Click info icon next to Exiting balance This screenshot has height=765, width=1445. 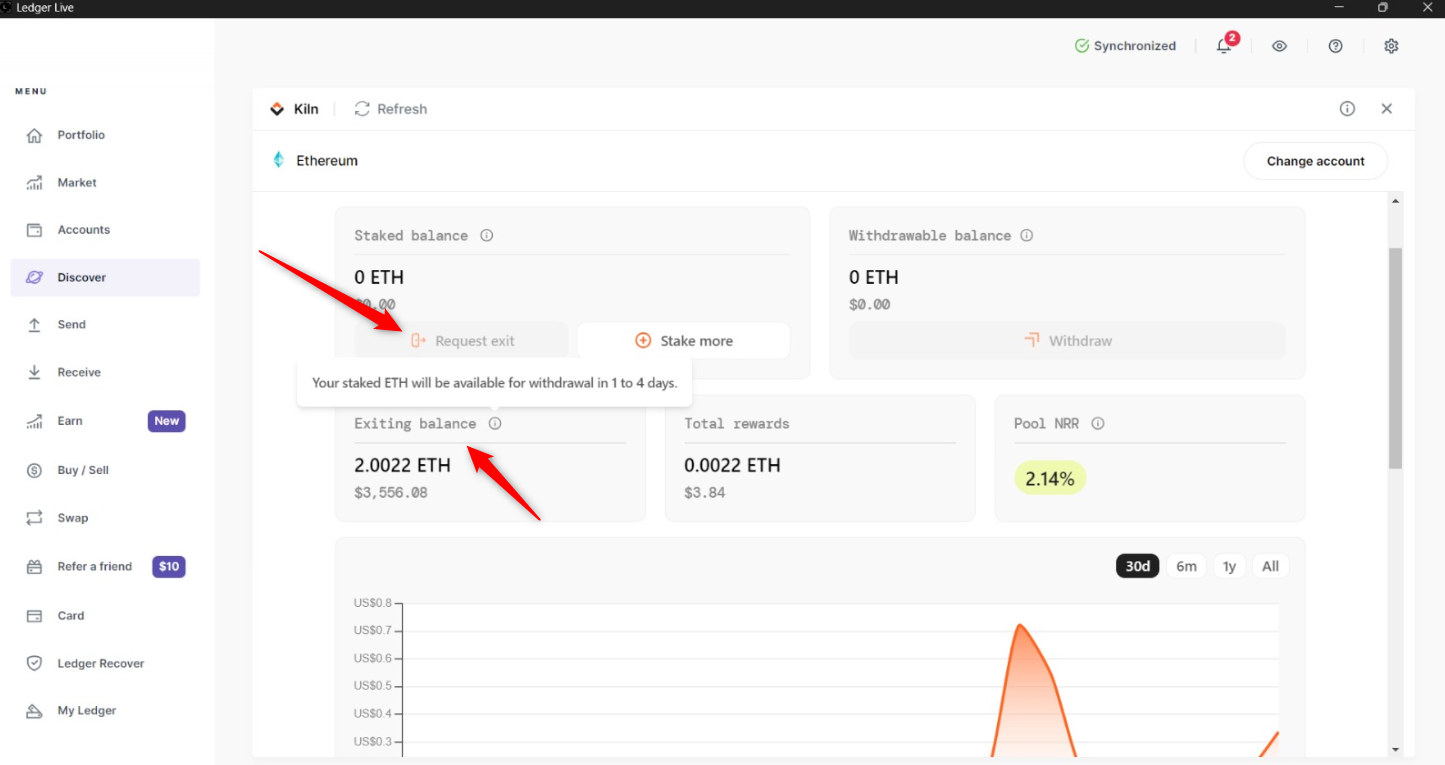[495, 424]
